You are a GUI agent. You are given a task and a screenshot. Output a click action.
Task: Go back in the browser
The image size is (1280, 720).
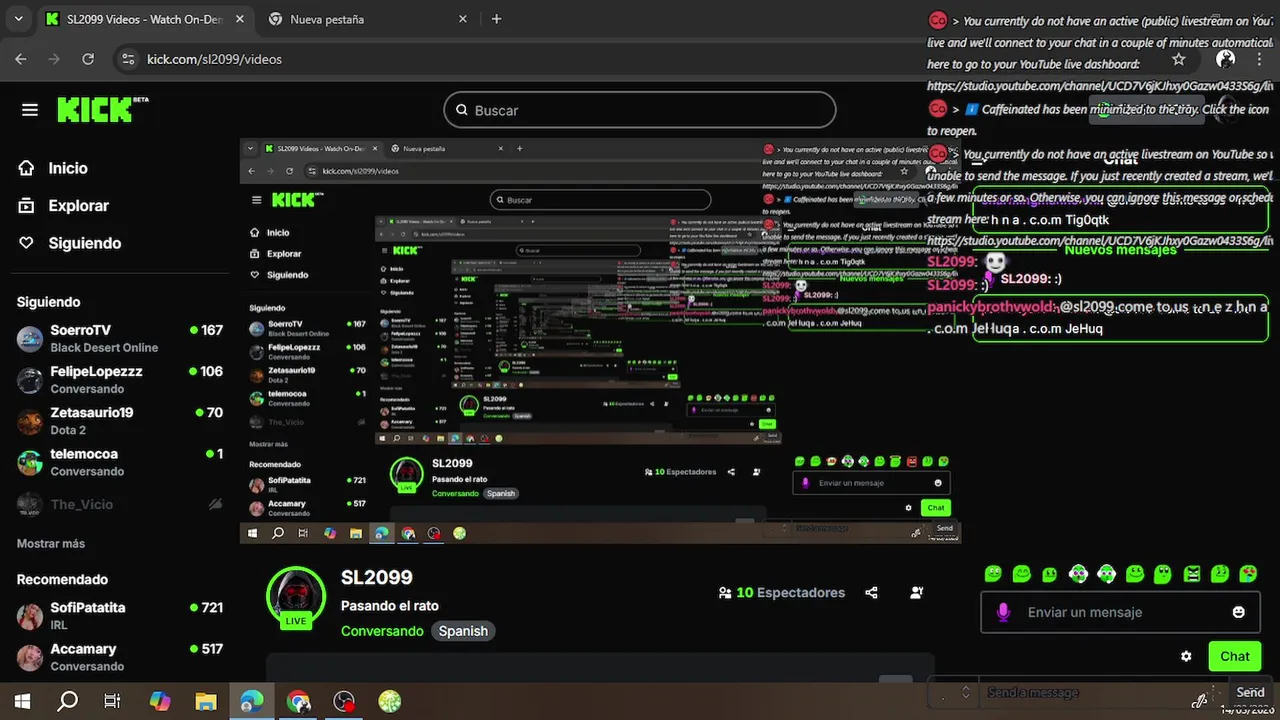[21, 59]
